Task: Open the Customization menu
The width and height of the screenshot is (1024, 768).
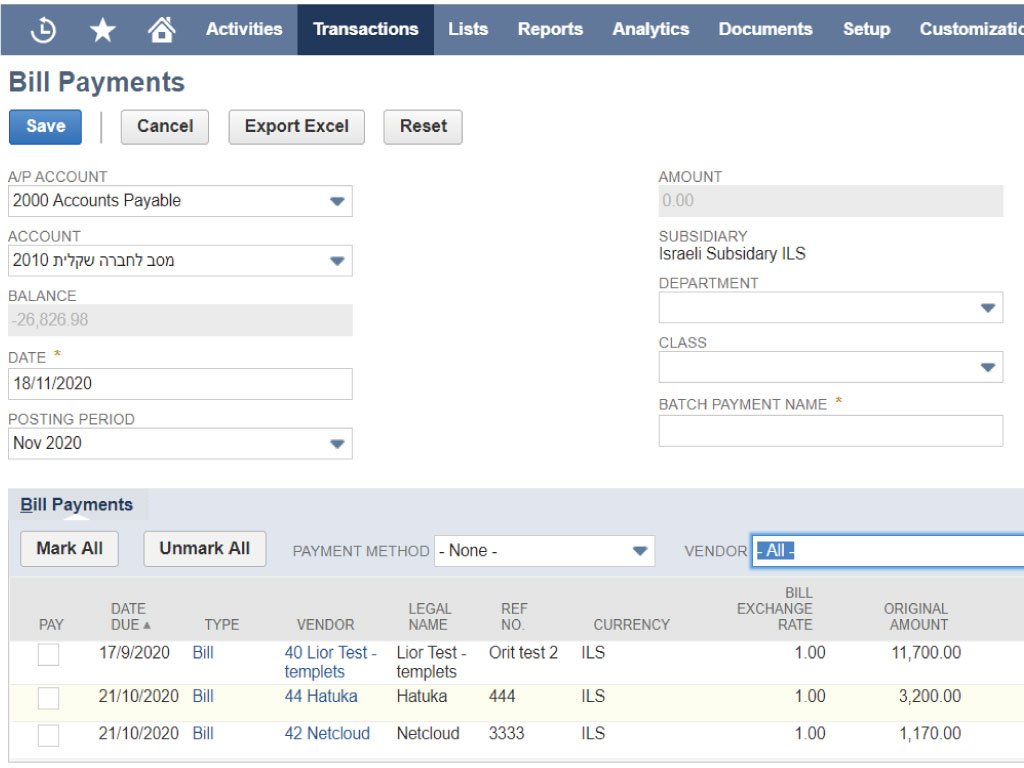Action: click(x=971, y=29)
